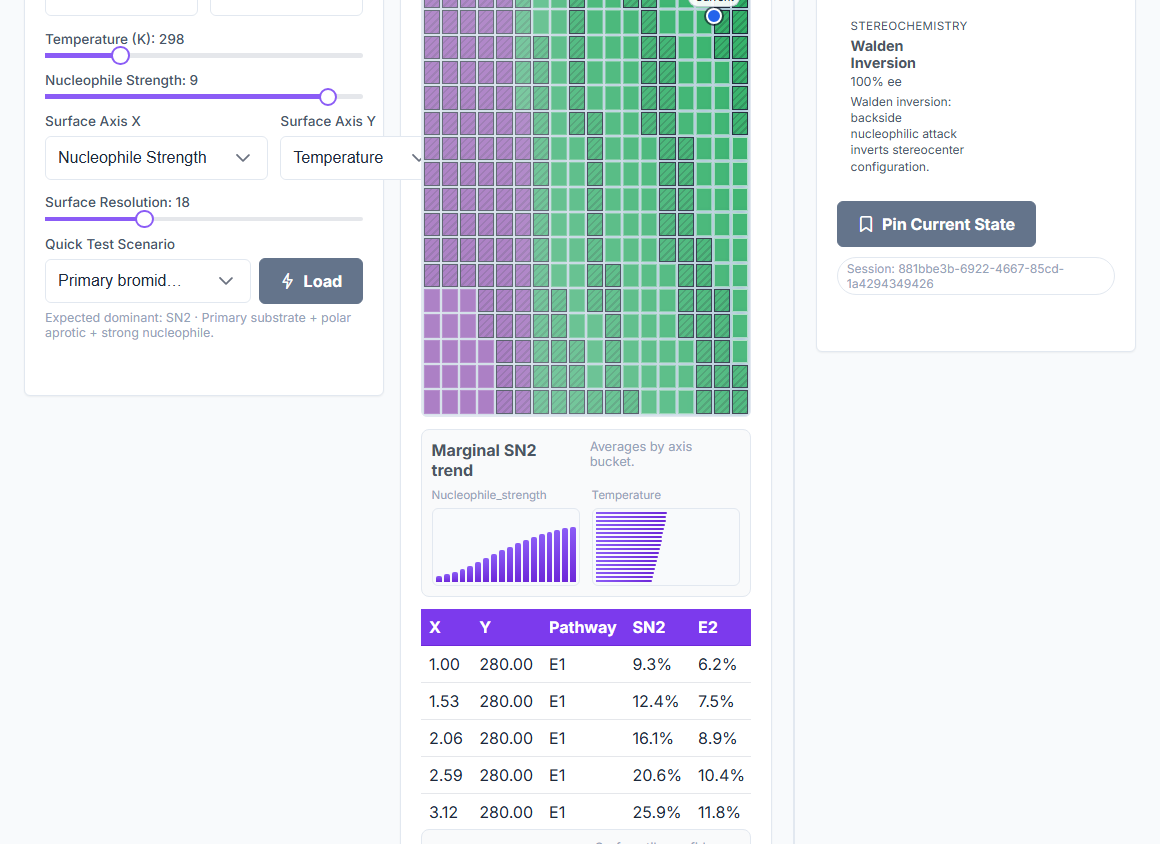
Task: Select the table cell with X value 2.59
Action: (x=446, y=775)
